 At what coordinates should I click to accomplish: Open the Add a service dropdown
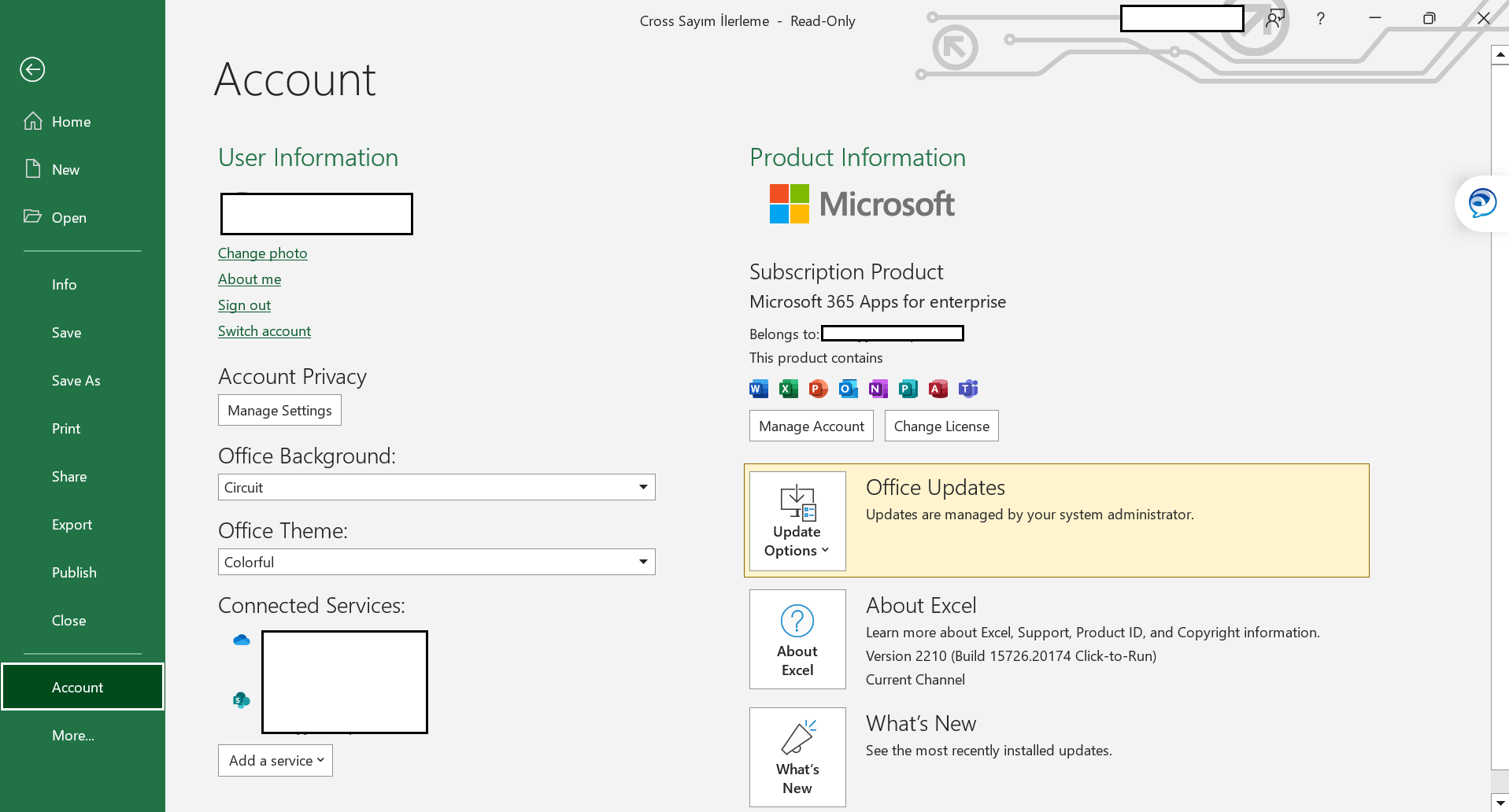(x=276, y=761)
